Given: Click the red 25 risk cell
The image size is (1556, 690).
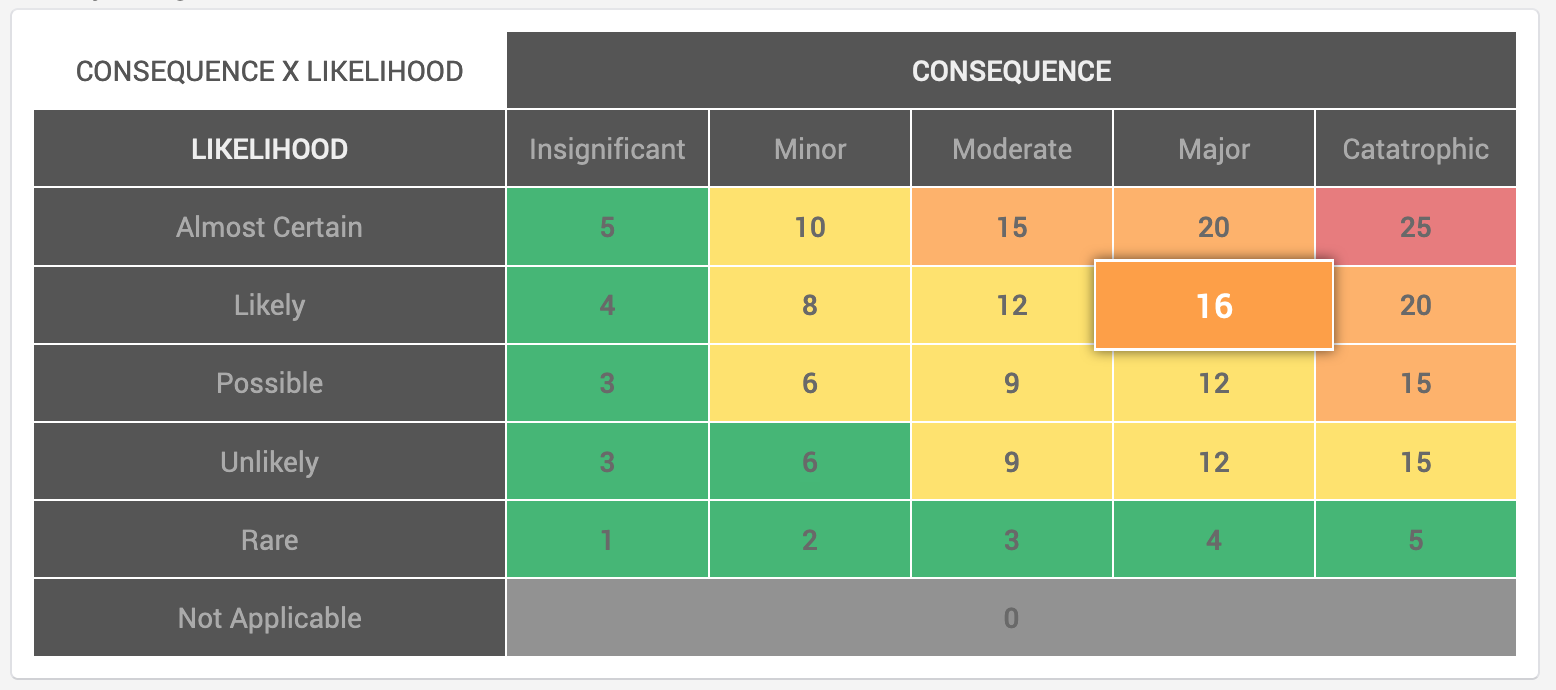Looking at the screenshot, I should point(1415,227).
